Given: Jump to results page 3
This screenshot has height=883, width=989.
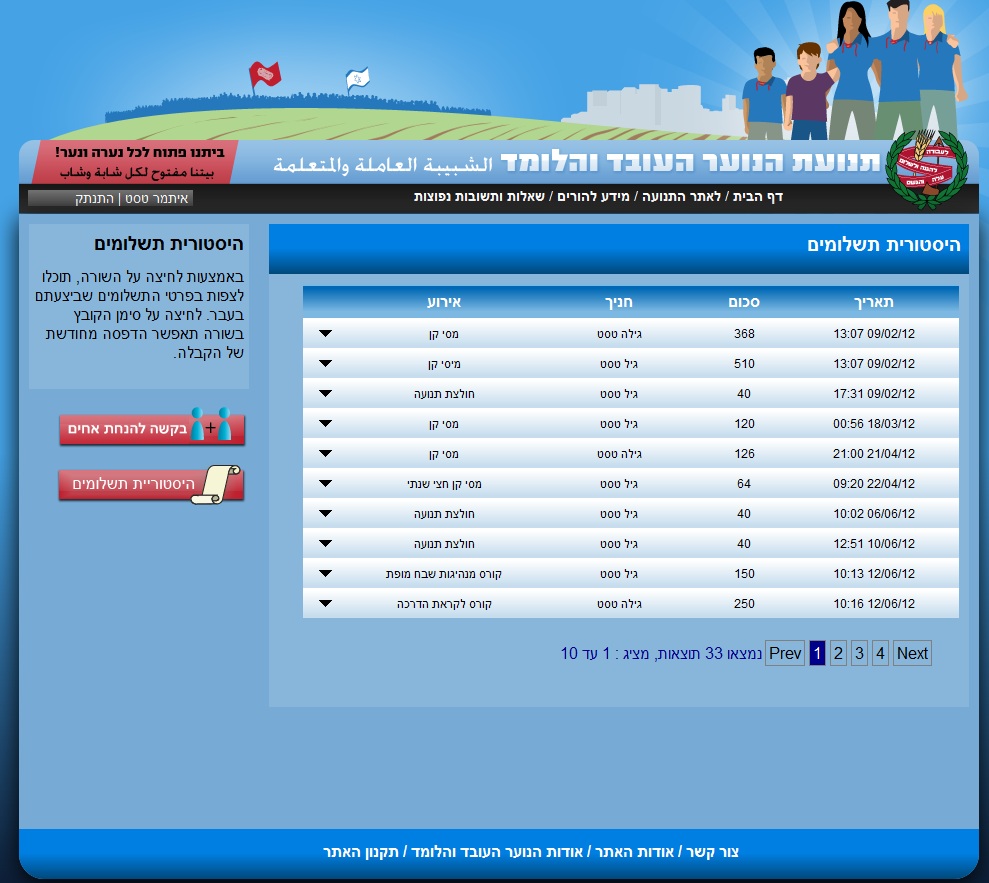Looking at the screenshot, I should [858, 653].
